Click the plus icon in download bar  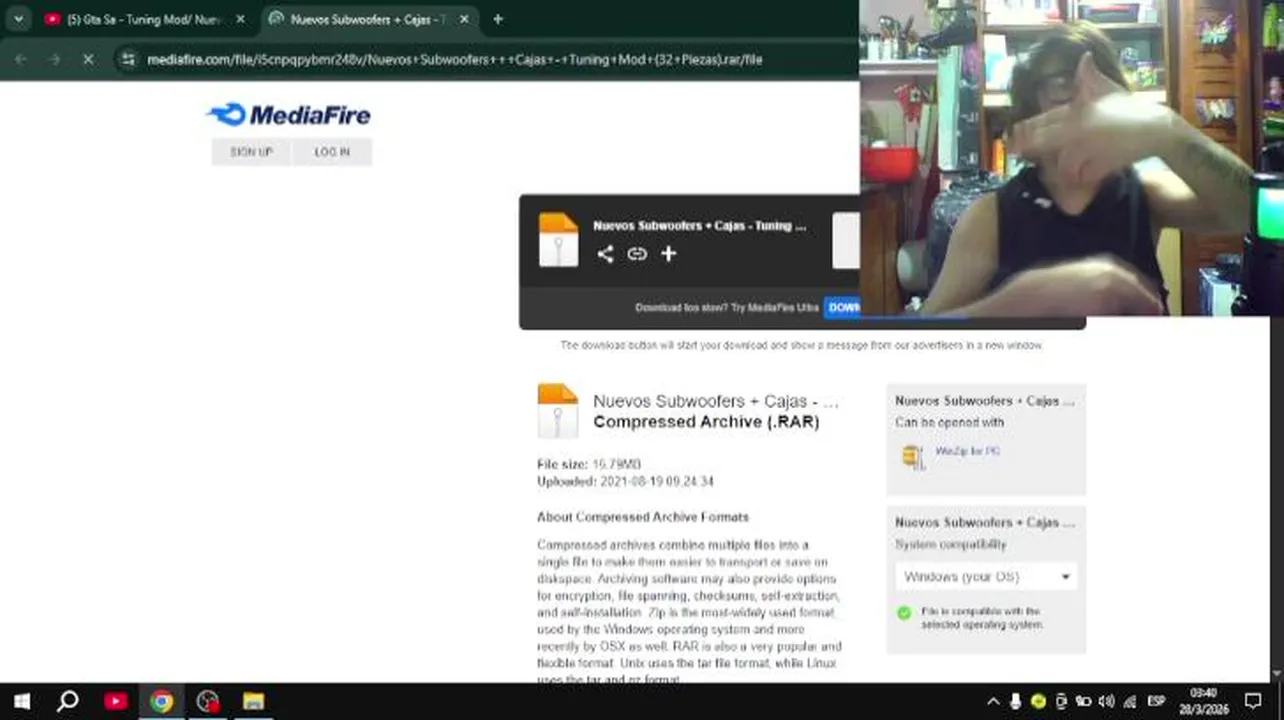coord(668,254)
